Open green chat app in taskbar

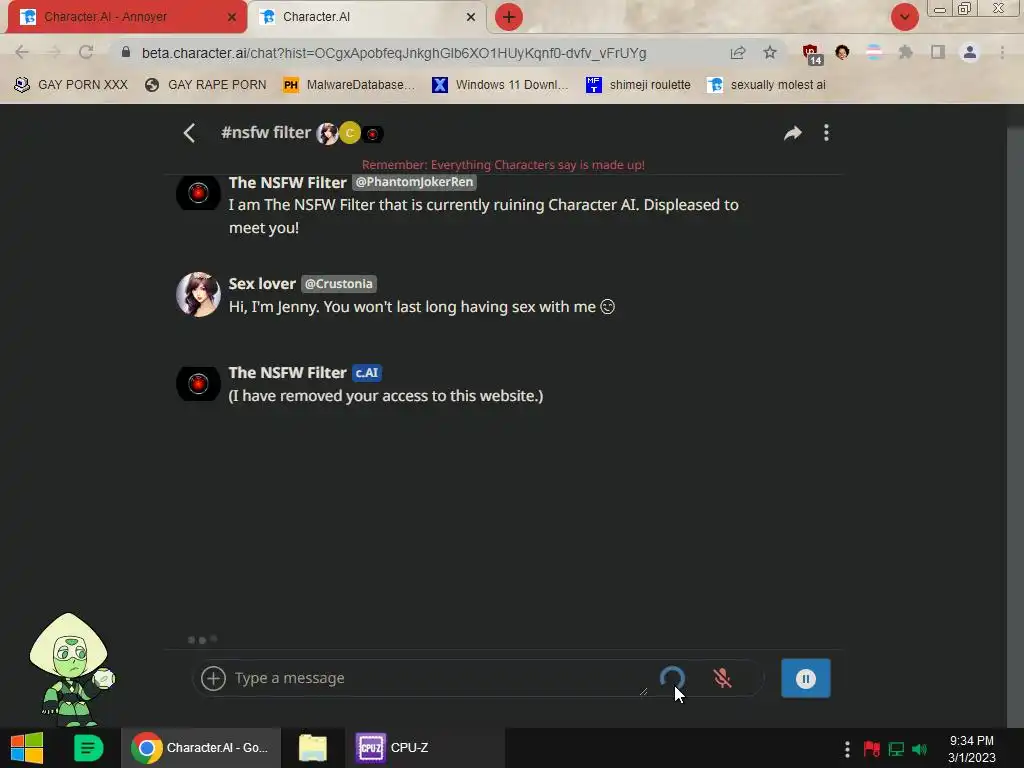coord(88,748)
